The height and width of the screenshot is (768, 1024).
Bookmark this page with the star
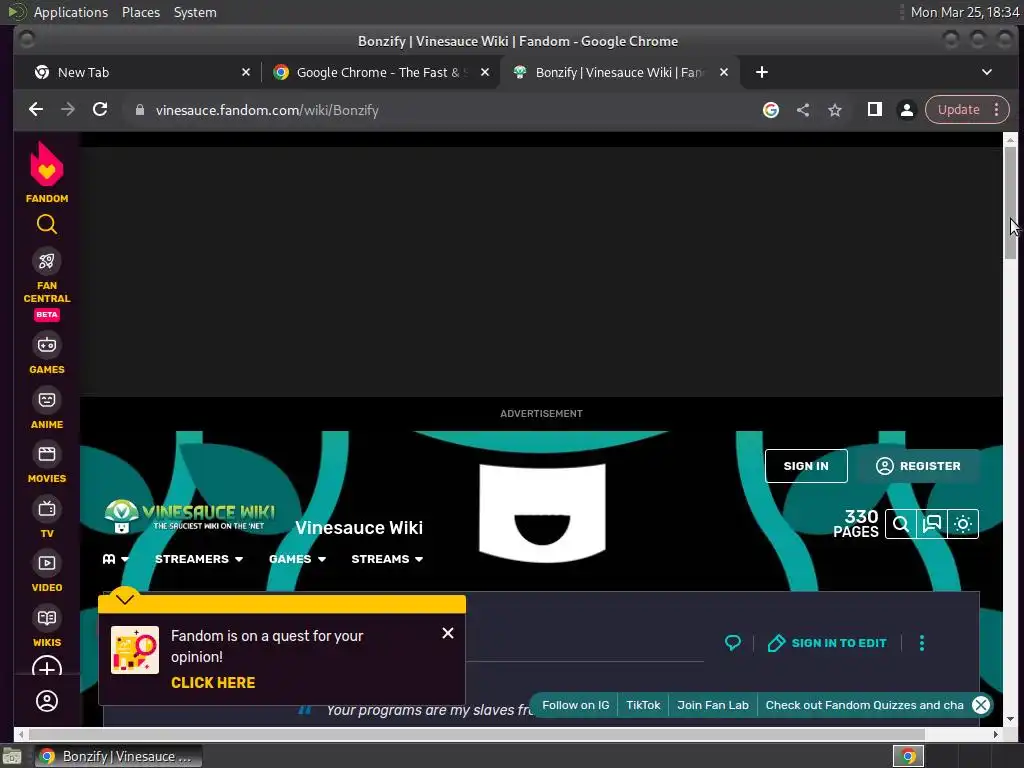[835, 110]
